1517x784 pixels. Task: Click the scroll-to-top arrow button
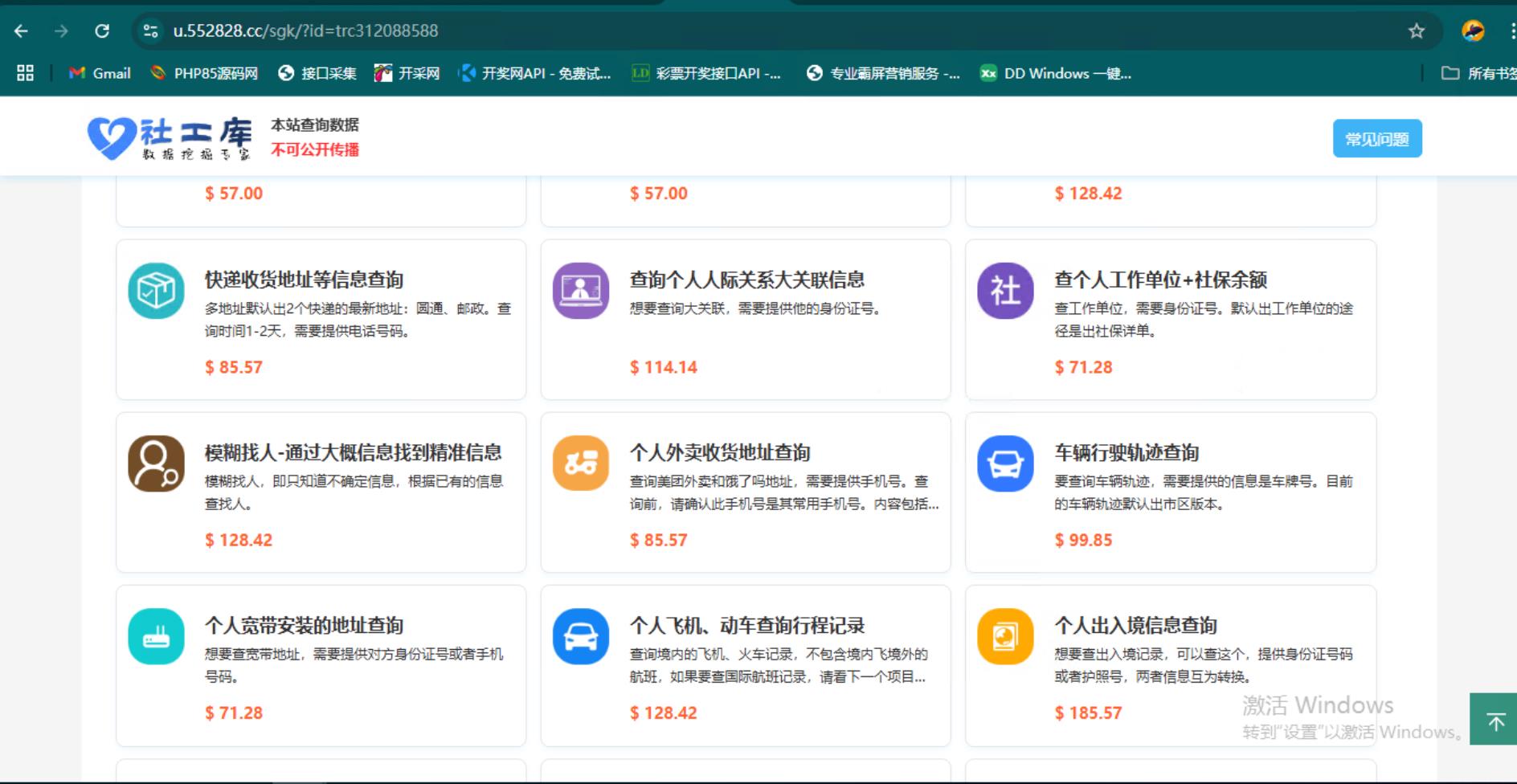coord(1495,721)
